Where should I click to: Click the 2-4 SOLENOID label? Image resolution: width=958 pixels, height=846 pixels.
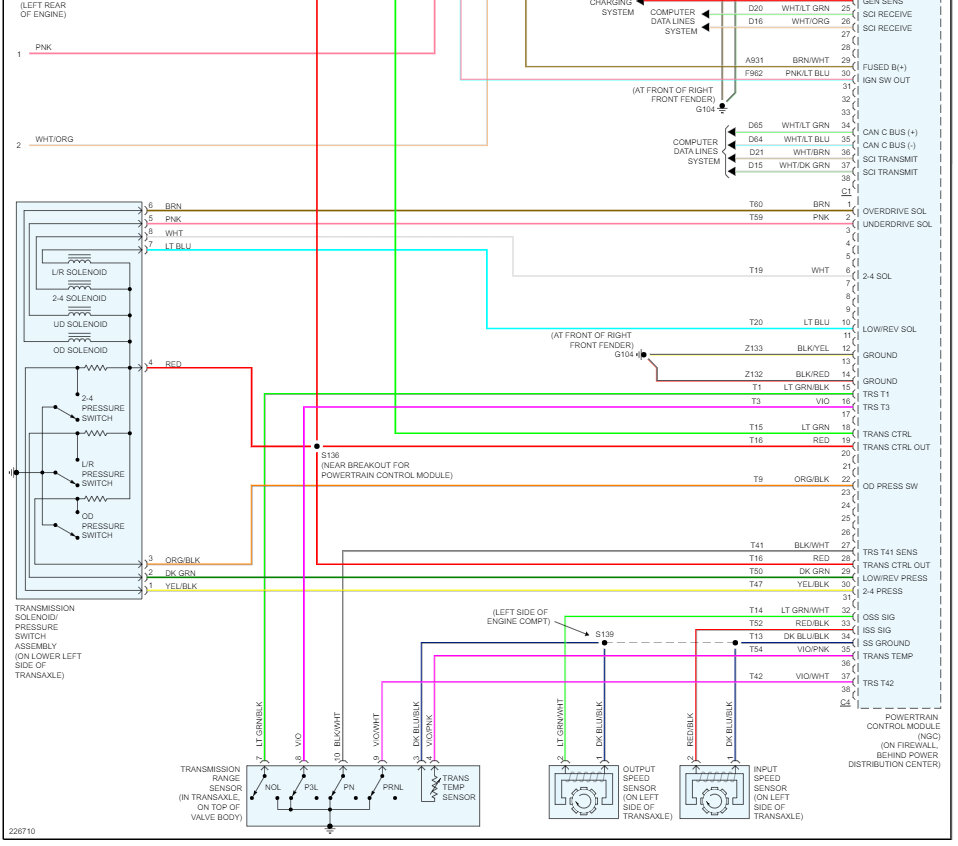click(79, 298)
